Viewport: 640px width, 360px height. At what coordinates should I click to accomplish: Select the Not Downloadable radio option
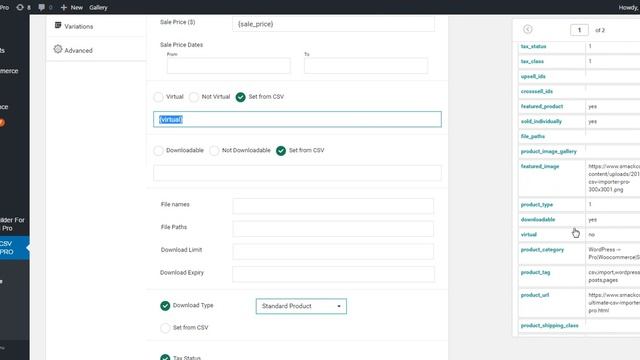214,151
